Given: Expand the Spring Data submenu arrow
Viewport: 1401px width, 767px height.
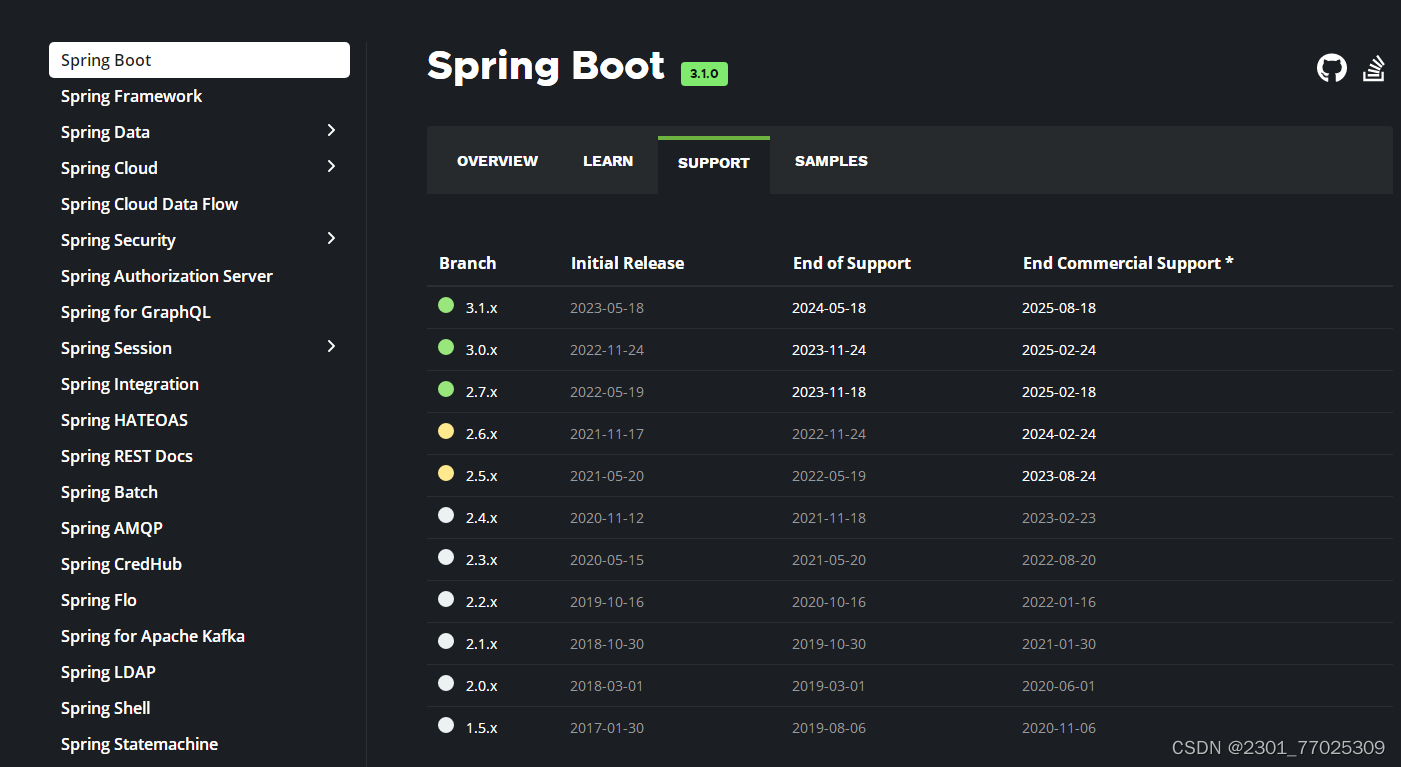Looking at the screenshot, I should click(x=331, y=130).
